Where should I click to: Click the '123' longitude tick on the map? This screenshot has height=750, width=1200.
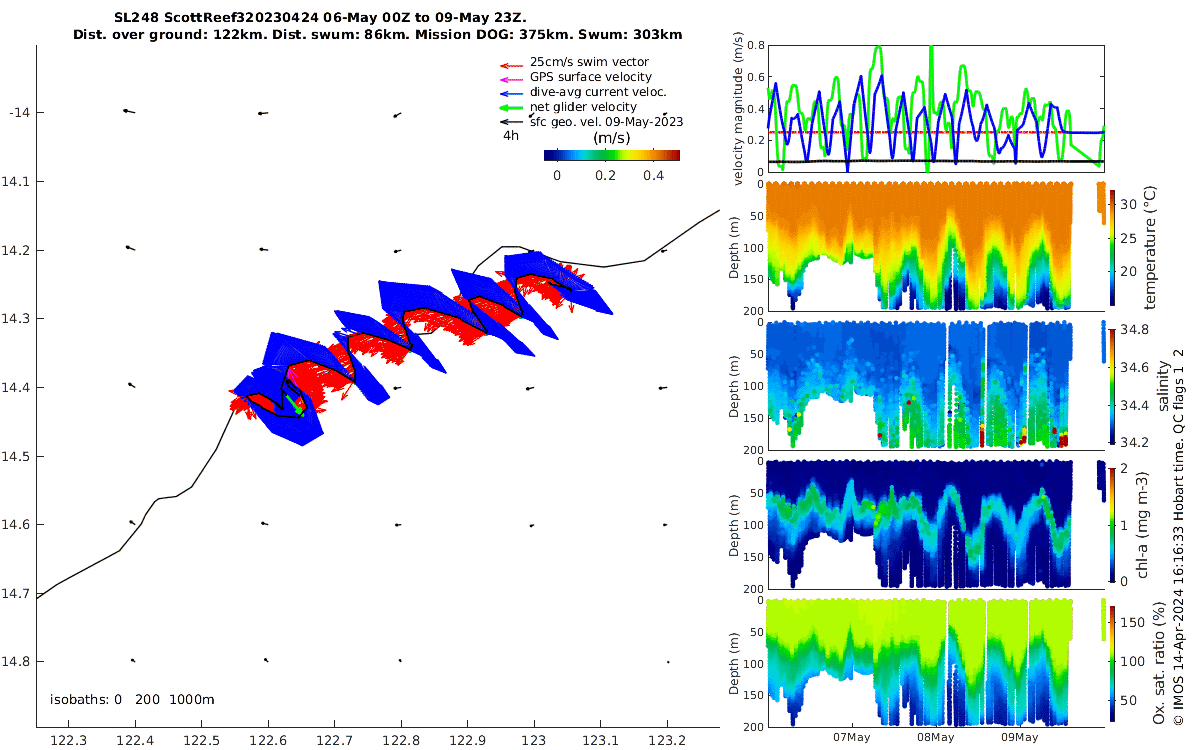click(534, 740)
